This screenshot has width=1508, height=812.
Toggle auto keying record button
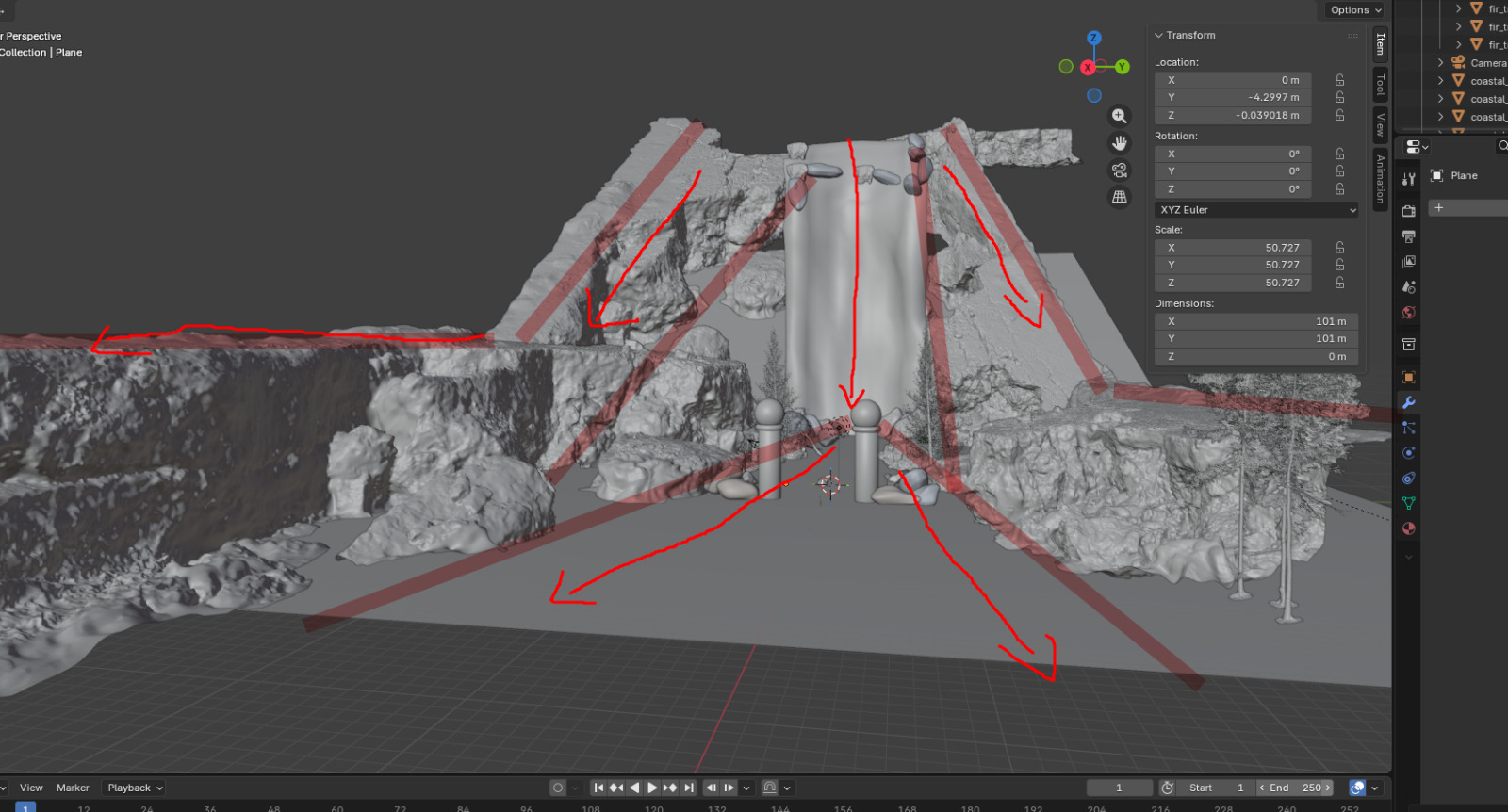[x=558, y=788]
